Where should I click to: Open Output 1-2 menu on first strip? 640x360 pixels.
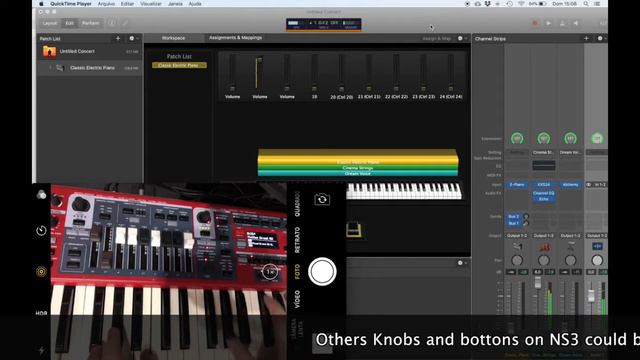(517, 236)
